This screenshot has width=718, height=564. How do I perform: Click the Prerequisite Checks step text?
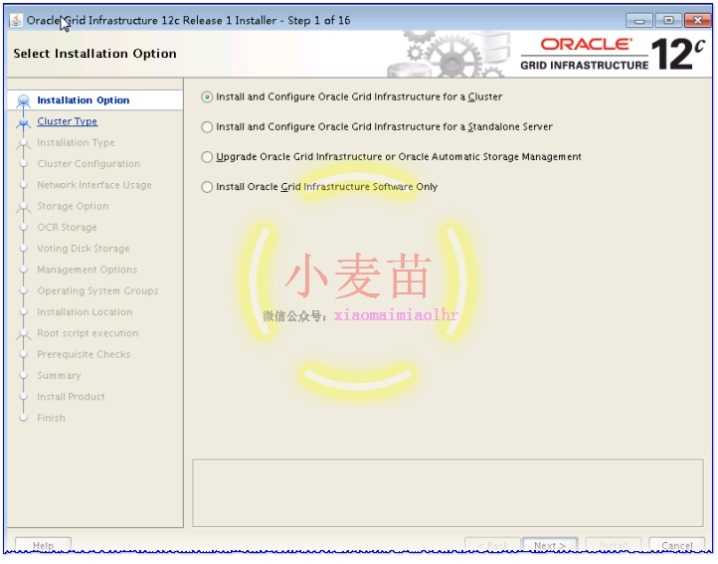click(84, 354)
